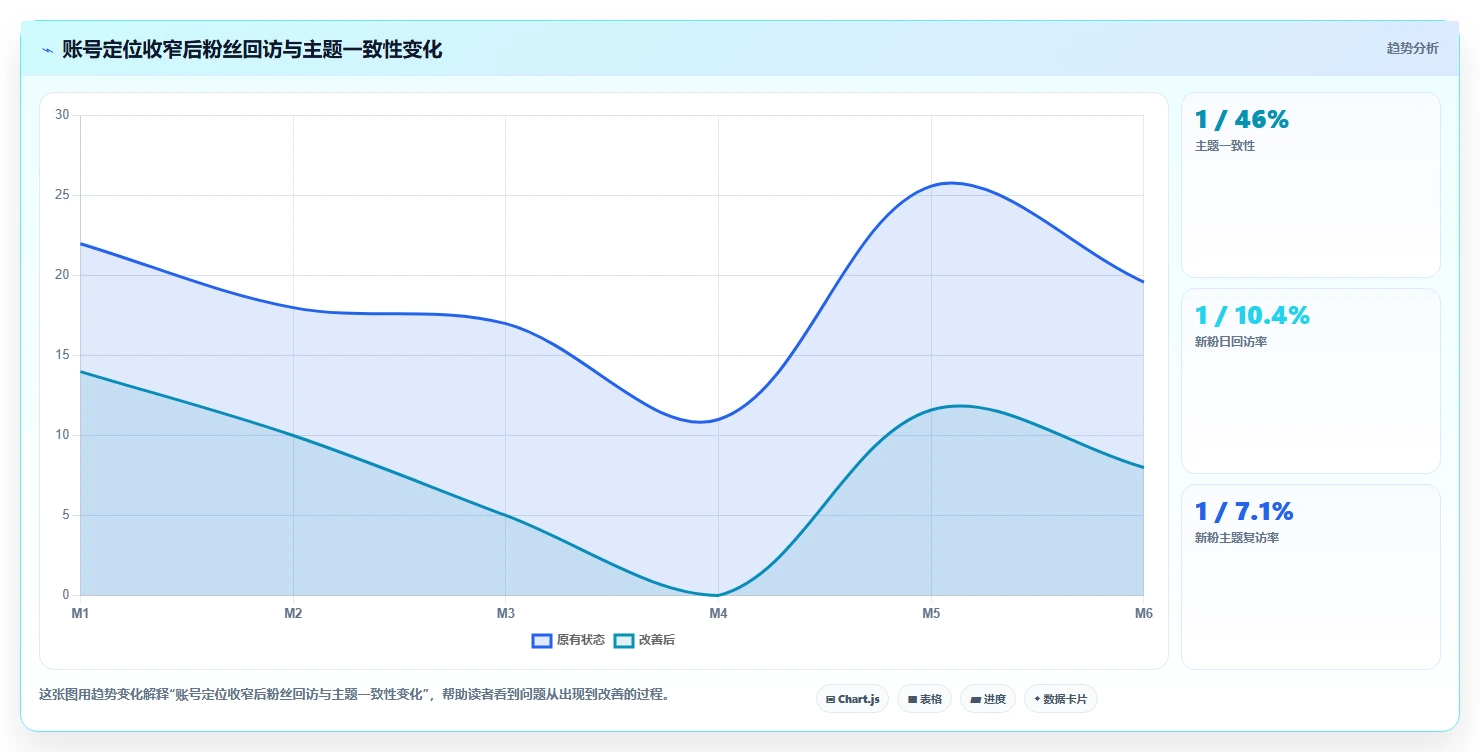1480x752 pixels.
Task: Click the page title about 账号定位收窄
Action: 252,49
